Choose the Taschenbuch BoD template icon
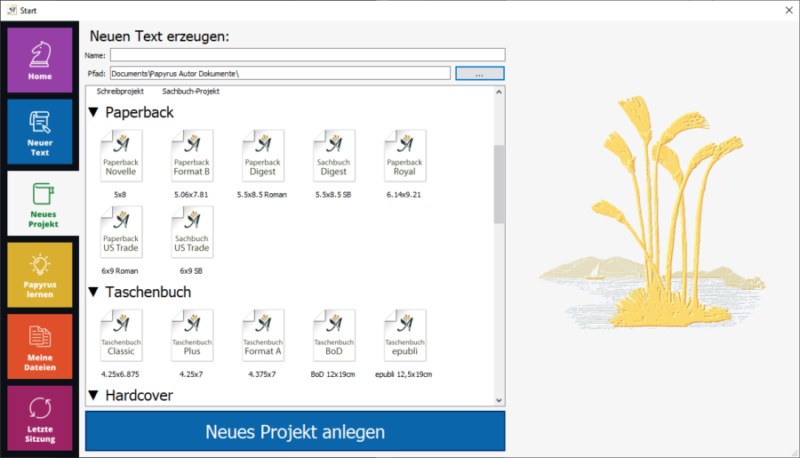This screenshot has width=800, height=458. tap(334, 335)
